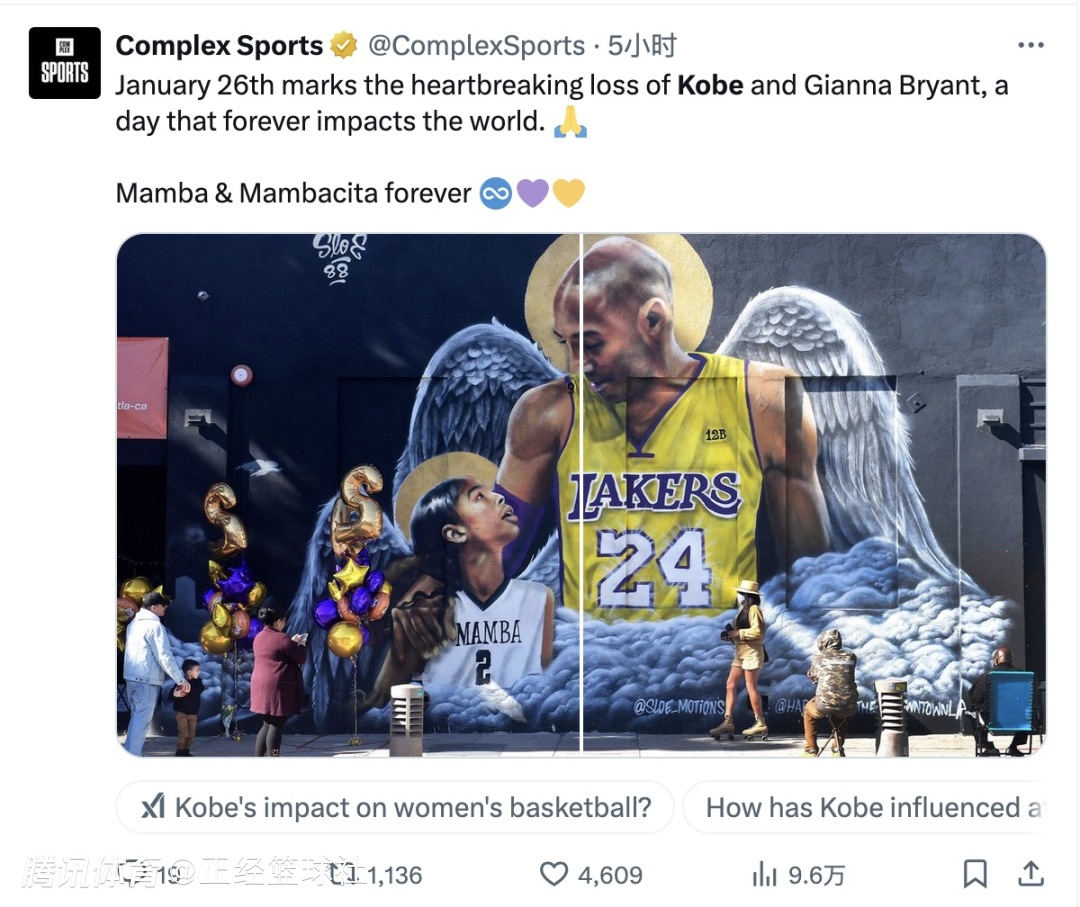Click the gold verified badge
This screenshot has width=1080, height=907.
(x=344, y=46)
